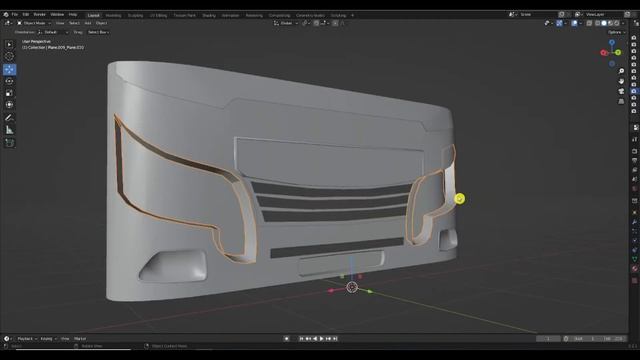The image size is (640, 360).
Task: Click the yellow origin point in viewport
Action: tap(460, 199)
